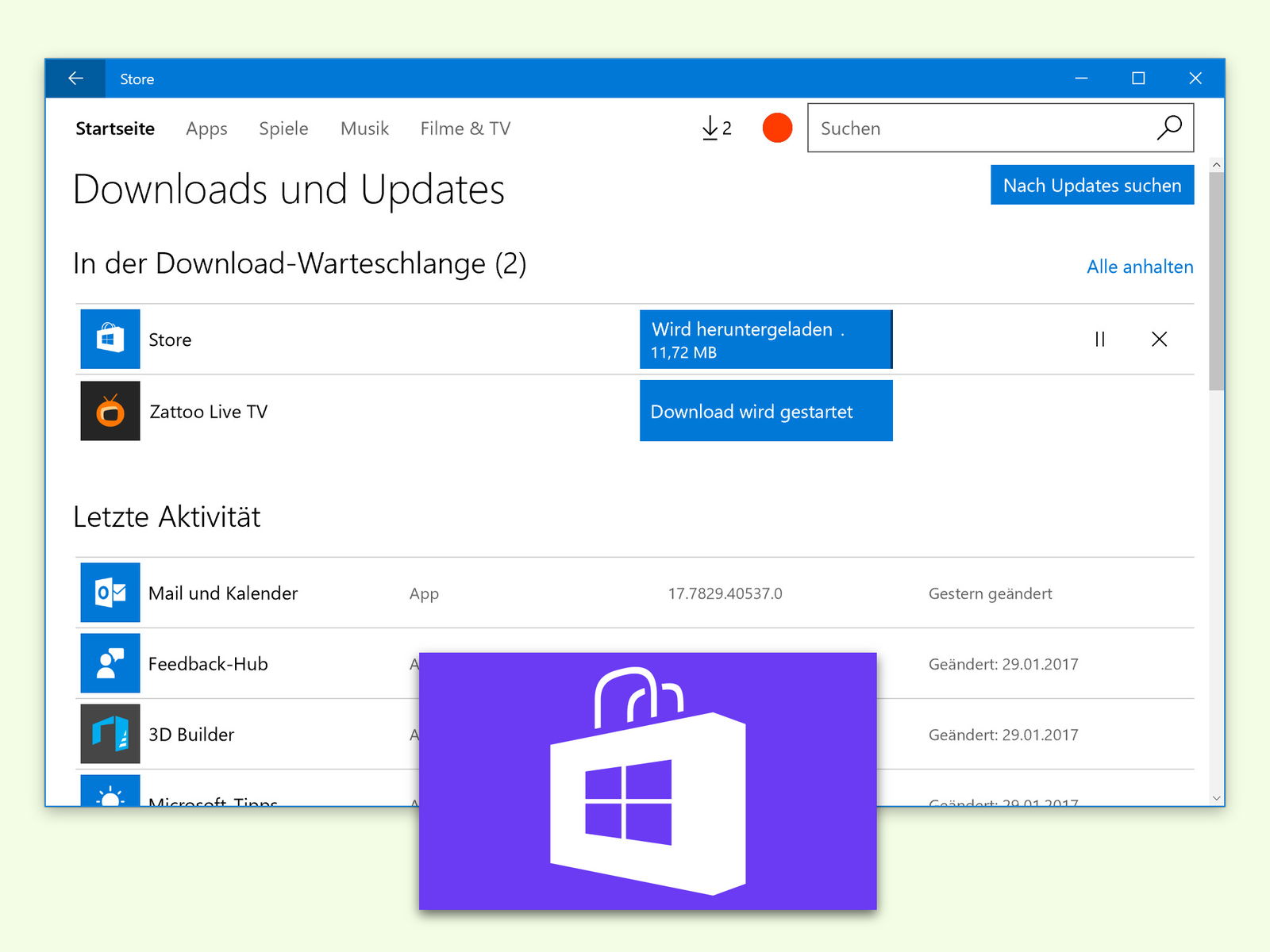1270x952 pixels.
Task: Click Download wird gestartet status for Zattoo
Action: pos(766,411)
